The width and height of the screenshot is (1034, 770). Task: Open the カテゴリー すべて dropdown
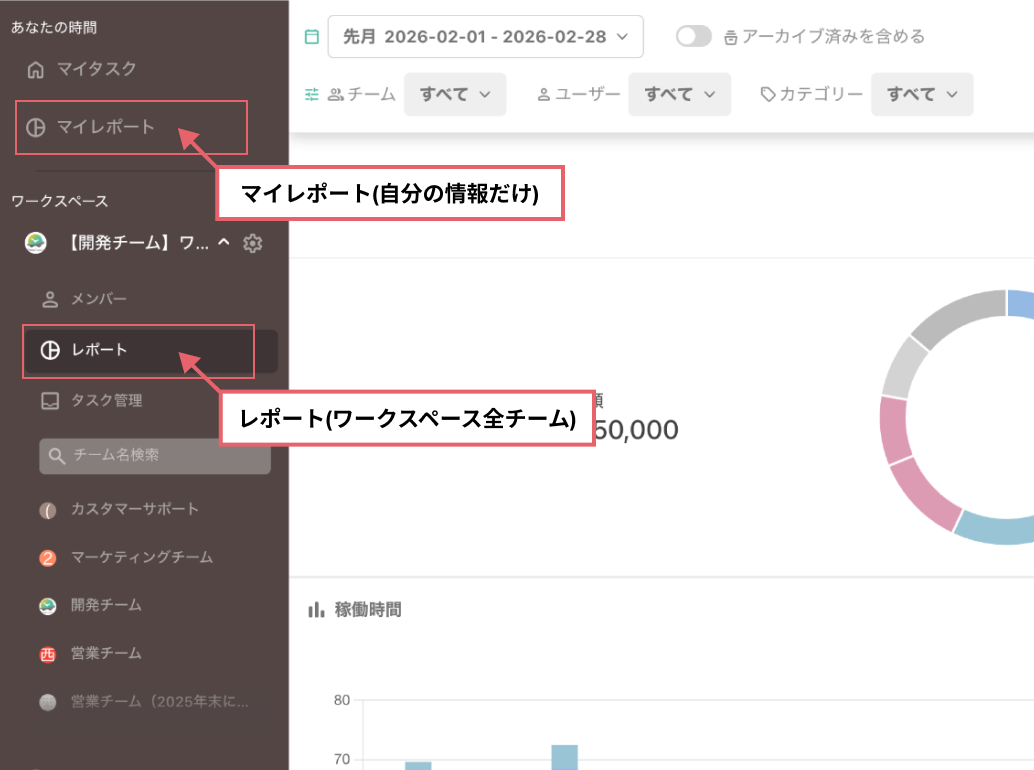point(921,92)
